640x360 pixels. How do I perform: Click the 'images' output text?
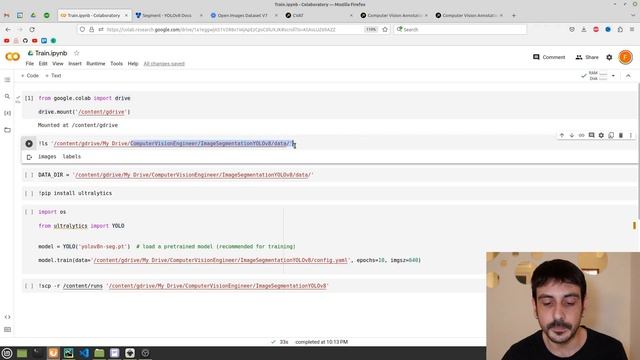click(x=47, y=157)
